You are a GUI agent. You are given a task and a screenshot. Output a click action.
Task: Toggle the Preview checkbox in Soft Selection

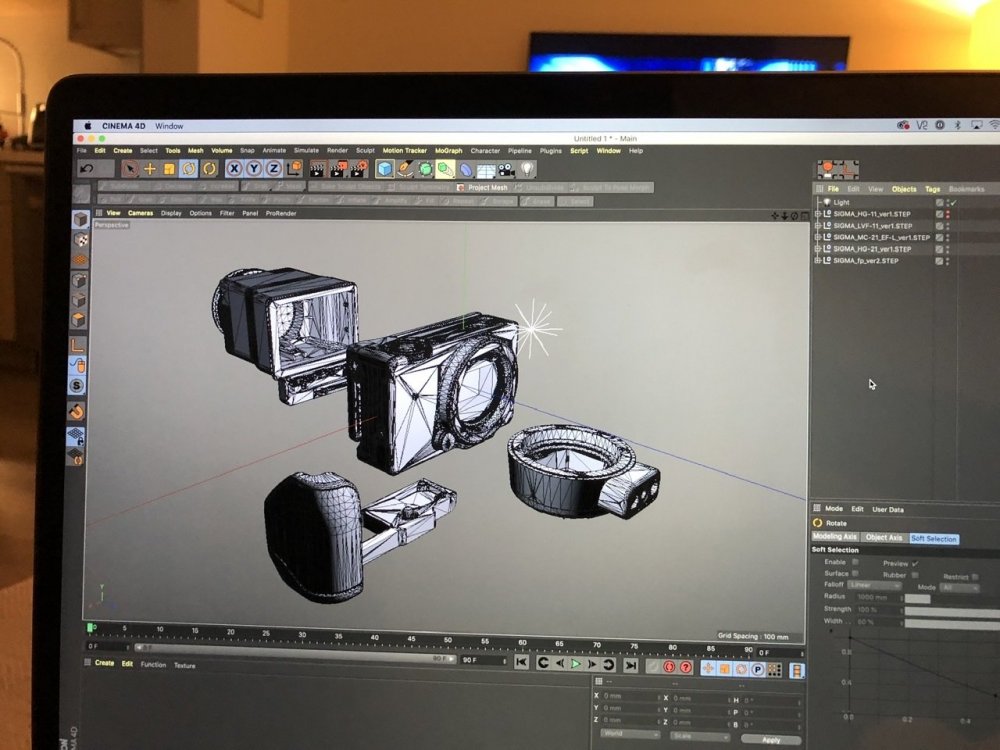coord(915,563)
